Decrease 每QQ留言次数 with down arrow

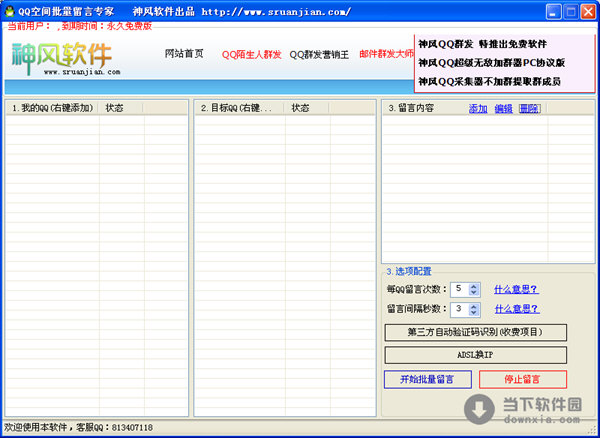point(474,293)
